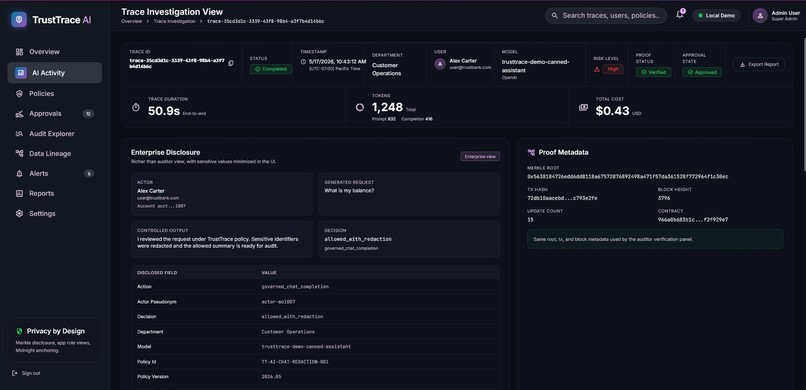Sign out of the application
Screen dimensions: 806x390
(26, 373)
